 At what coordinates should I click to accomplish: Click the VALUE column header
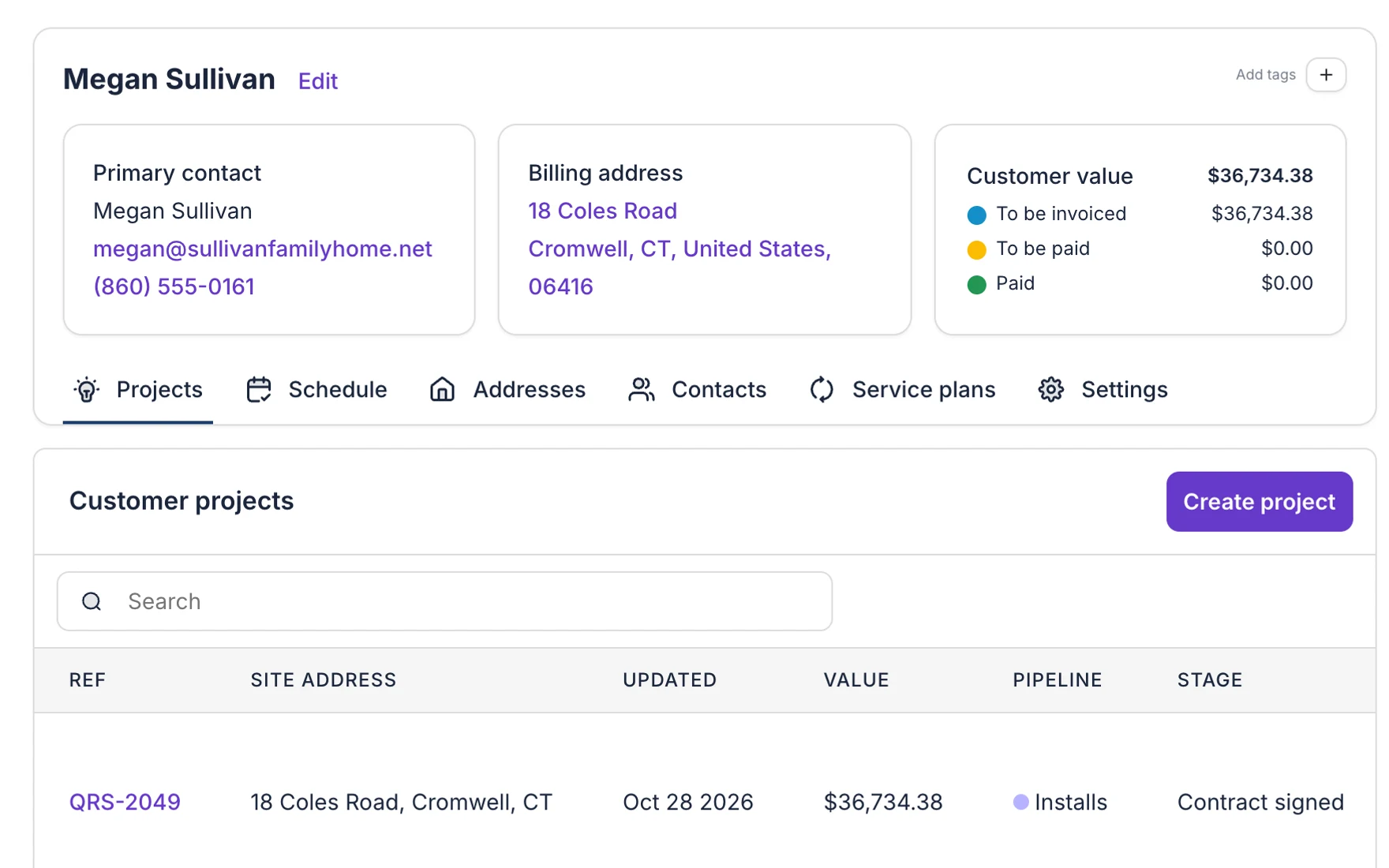coord(856,680)
